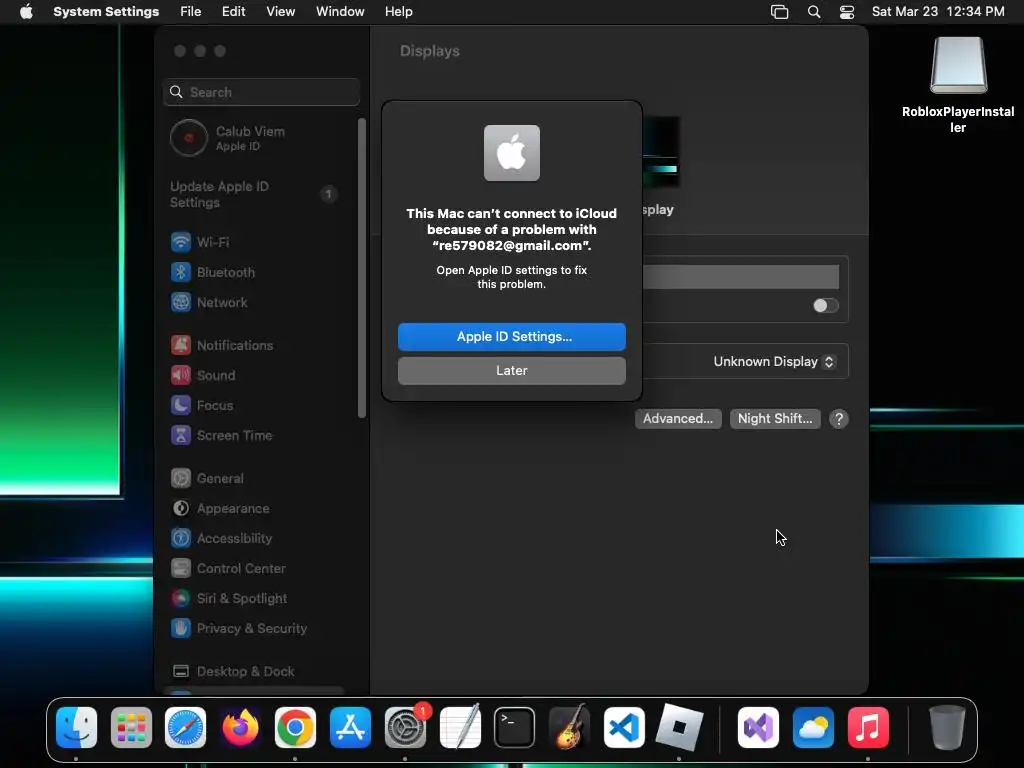The image size is (1024, 768).
Task: Open the Edit menu
Action: (233, 12)
